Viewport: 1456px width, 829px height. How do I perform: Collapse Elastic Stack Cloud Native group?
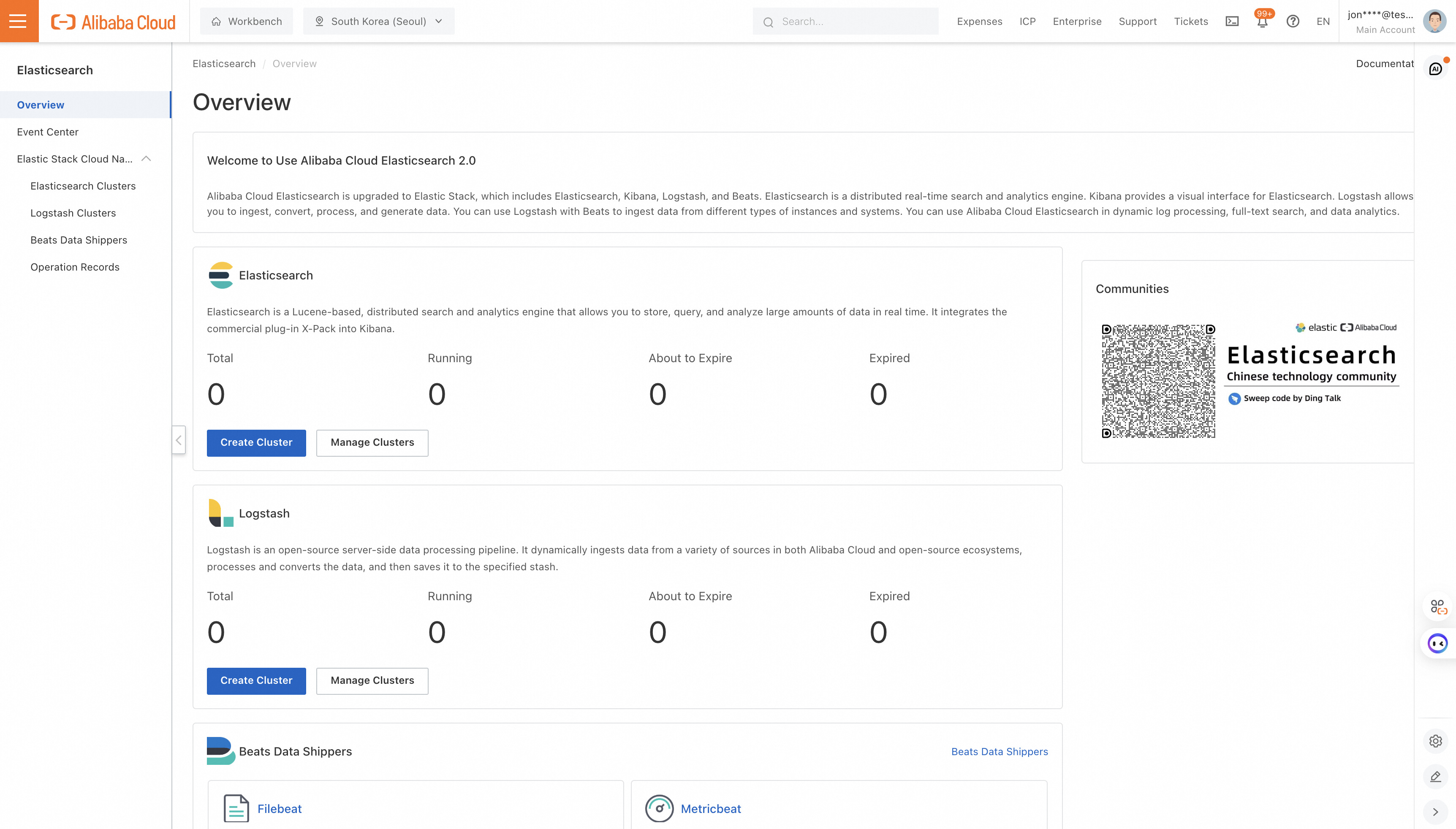coord(147,159)
